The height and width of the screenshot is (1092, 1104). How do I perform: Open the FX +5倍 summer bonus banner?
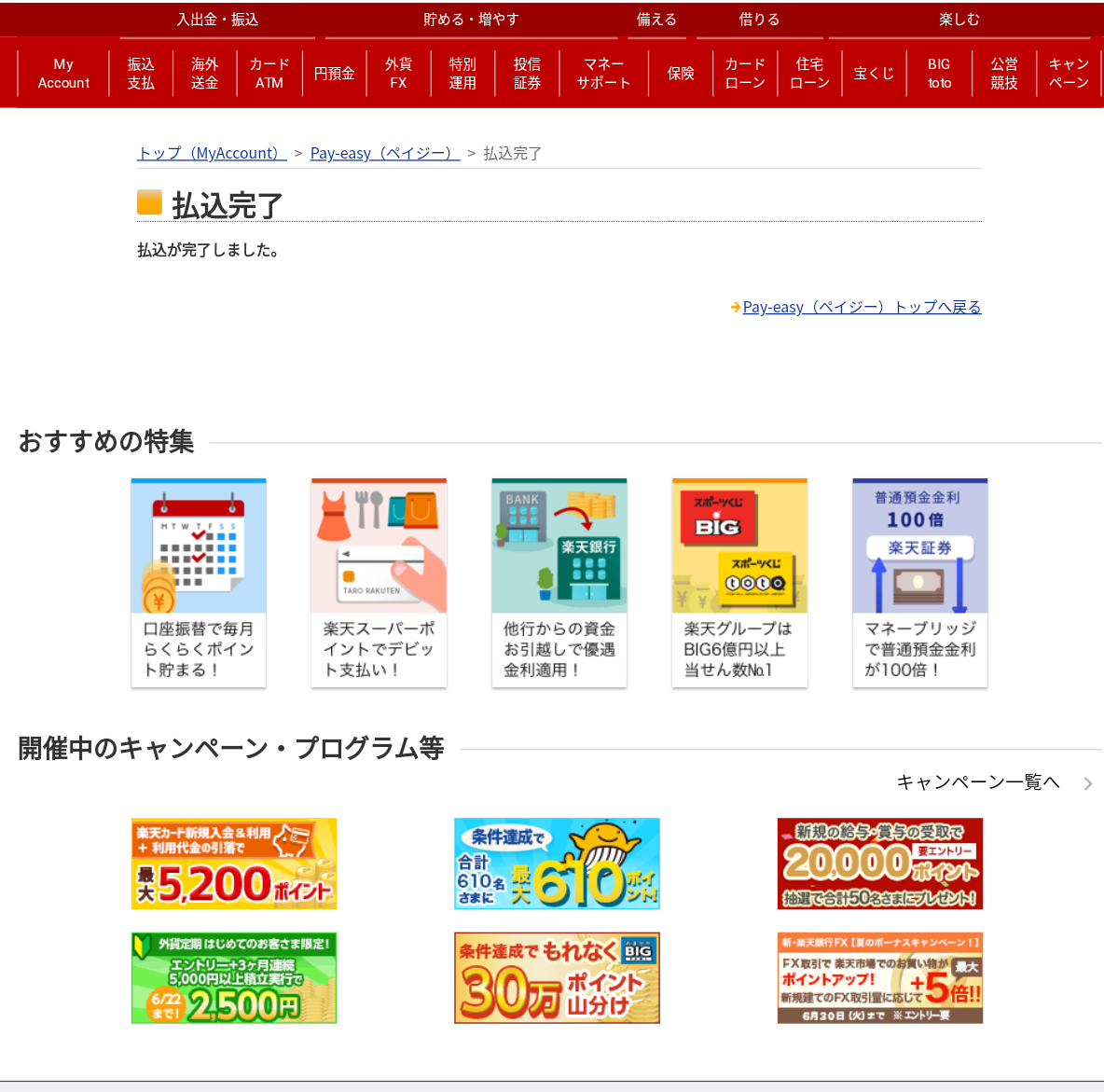point(880,978)
